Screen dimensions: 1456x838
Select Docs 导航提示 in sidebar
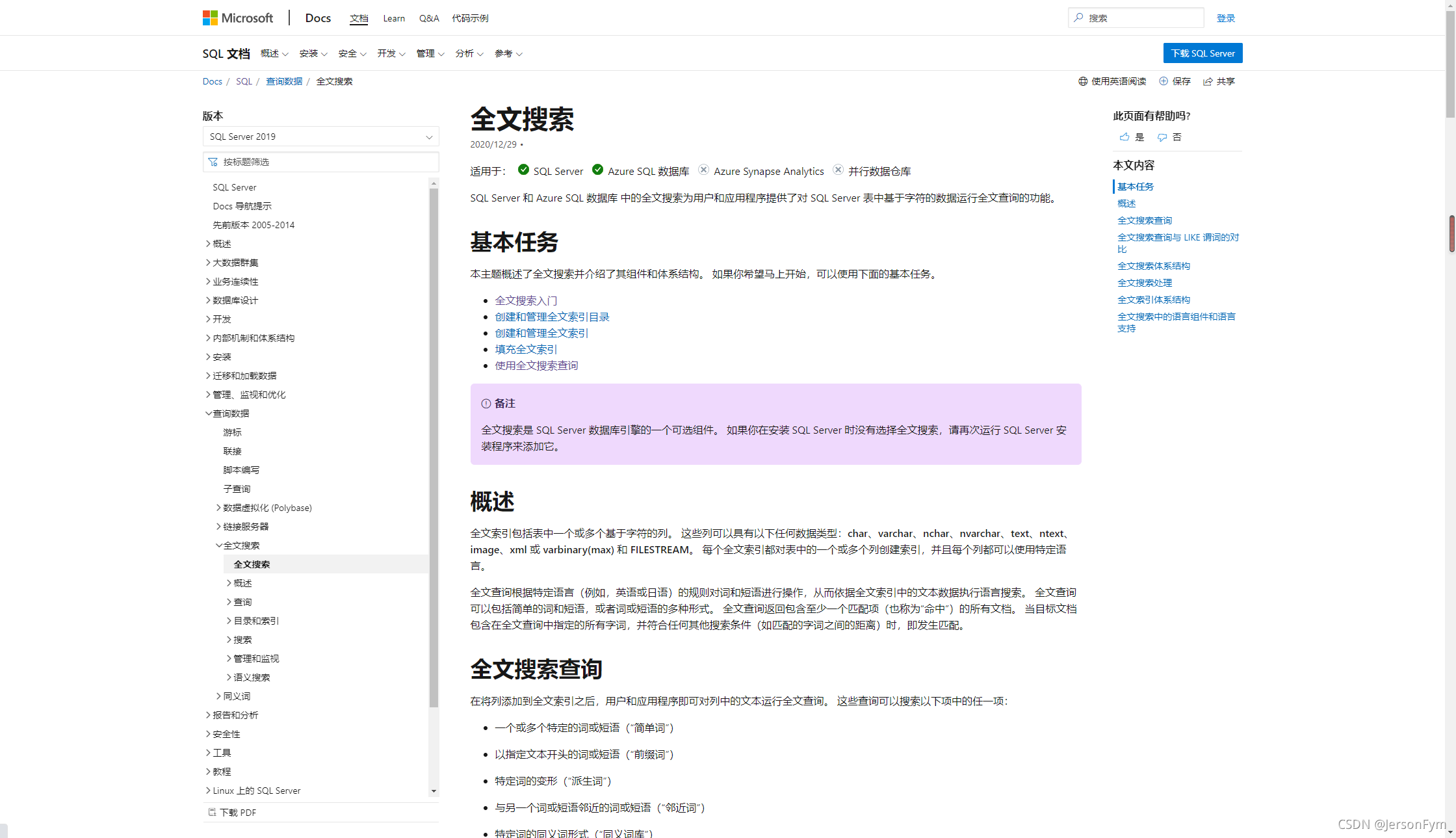(242, 206)
